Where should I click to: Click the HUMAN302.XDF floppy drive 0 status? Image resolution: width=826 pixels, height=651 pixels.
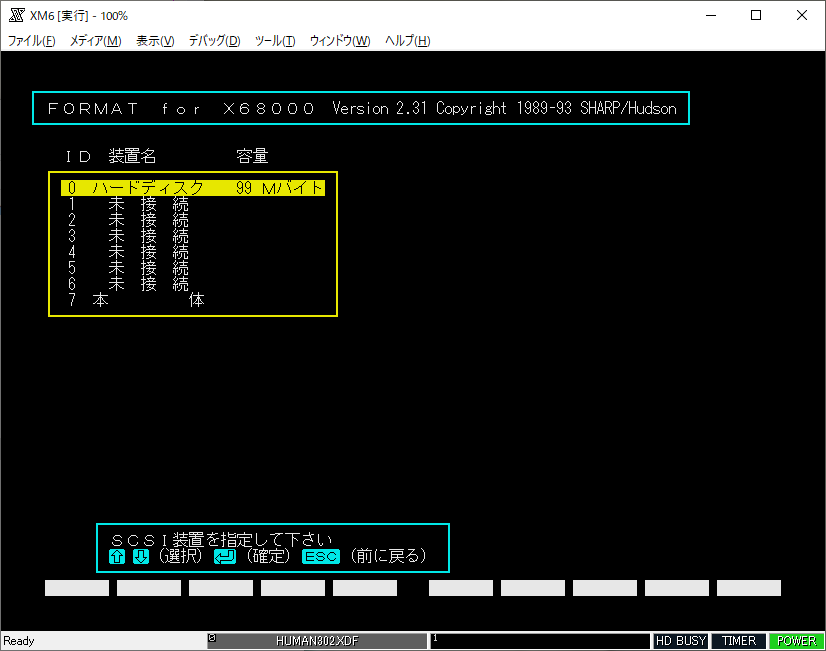click(317, 641)
